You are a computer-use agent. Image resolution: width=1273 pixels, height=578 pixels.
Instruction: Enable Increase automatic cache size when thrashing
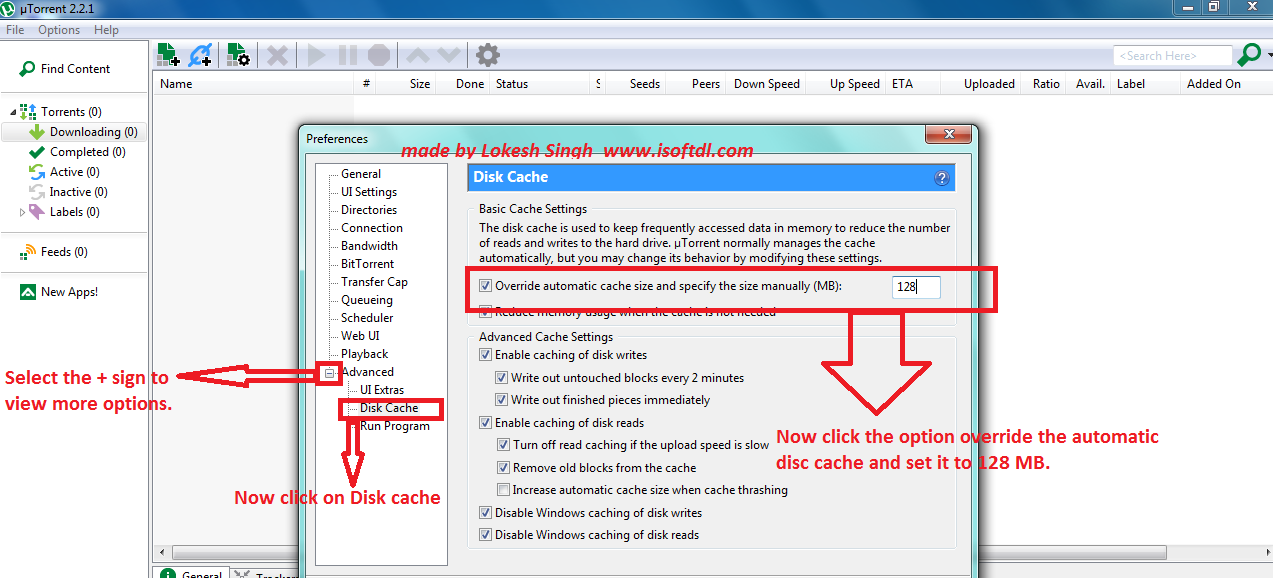(504, 490)
